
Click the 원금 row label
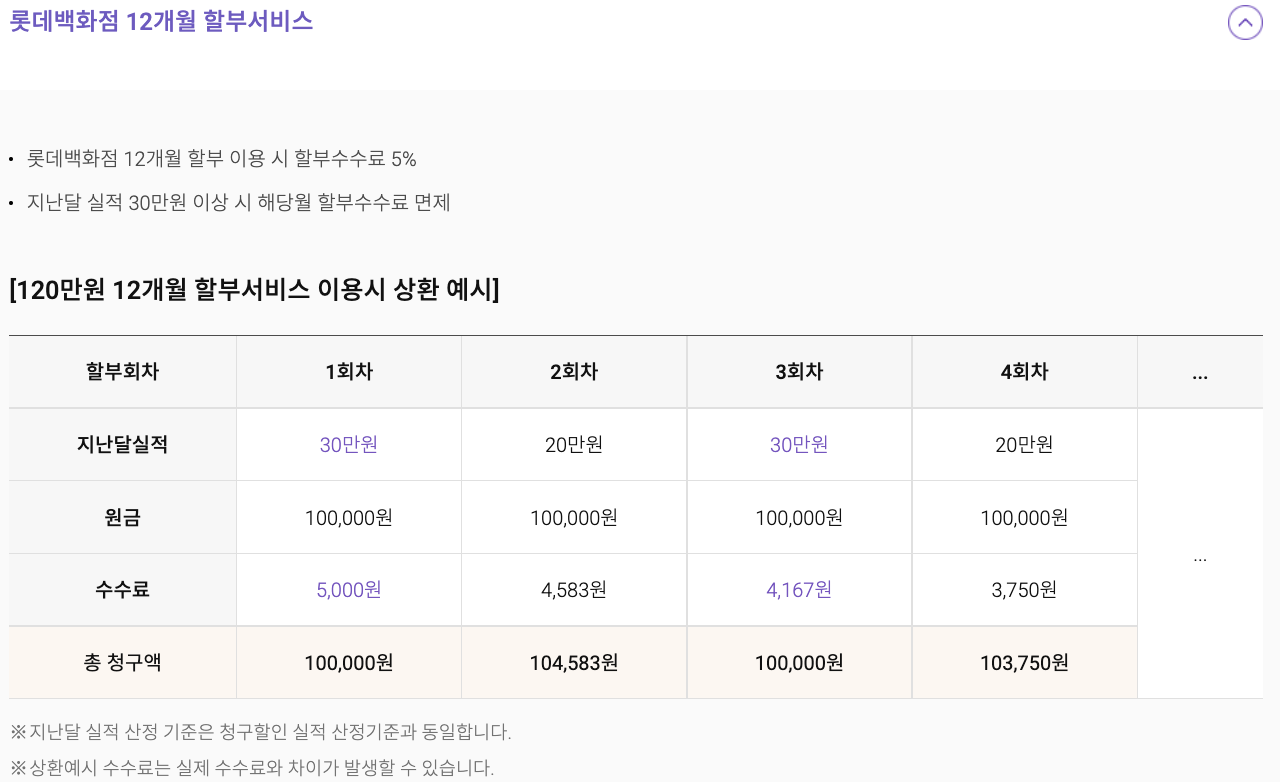123,517
